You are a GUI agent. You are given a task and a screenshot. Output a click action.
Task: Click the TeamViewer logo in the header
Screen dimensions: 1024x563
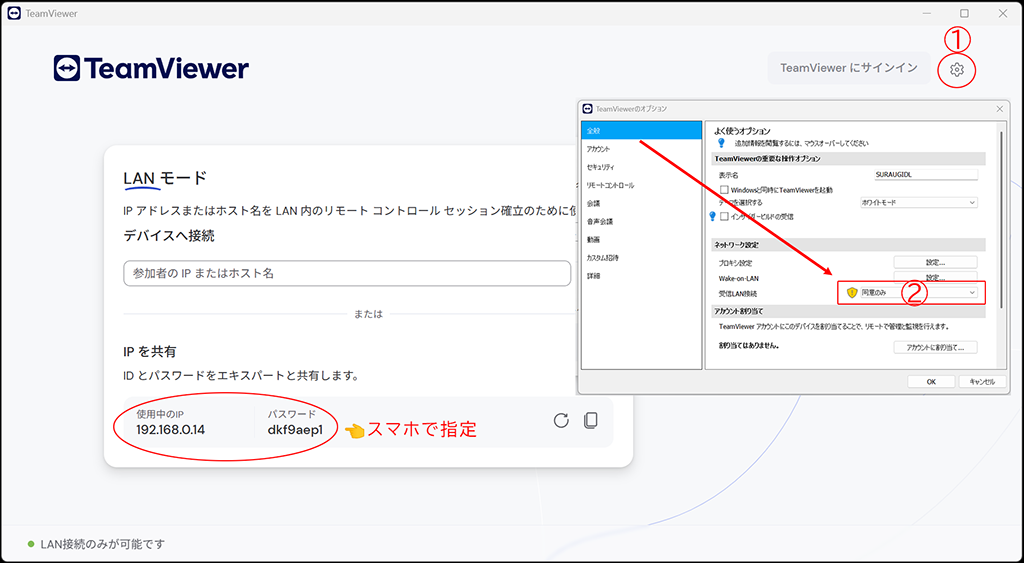151,68
